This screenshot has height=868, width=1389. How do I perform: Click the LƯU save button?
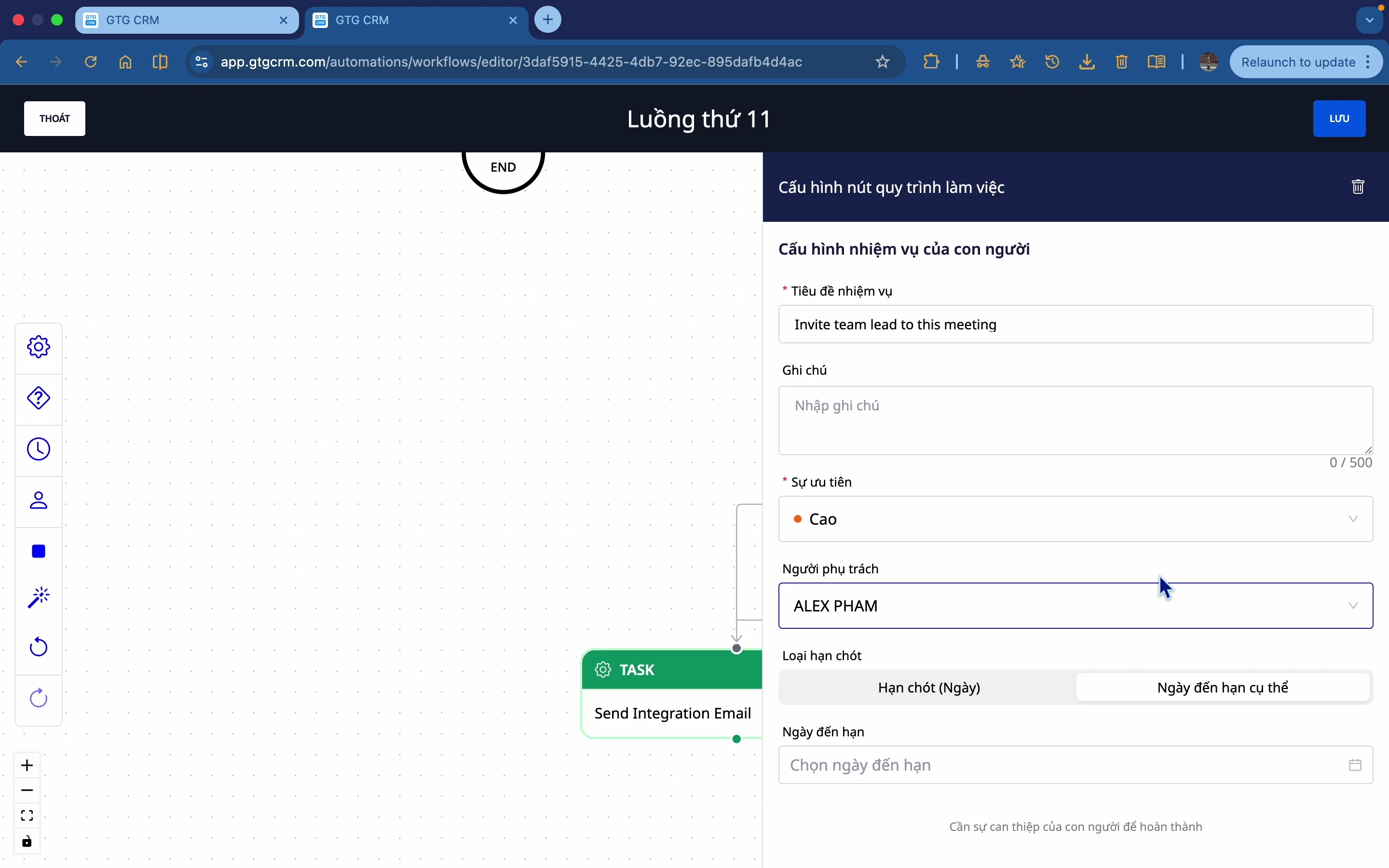click(x=1338, y=119)
